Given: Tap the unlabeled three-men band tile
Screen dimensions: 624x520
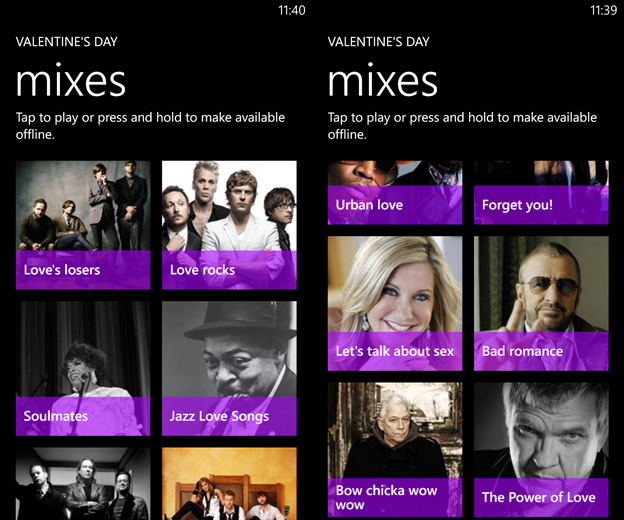Looking at the screenshot, I should coord(83,484).
